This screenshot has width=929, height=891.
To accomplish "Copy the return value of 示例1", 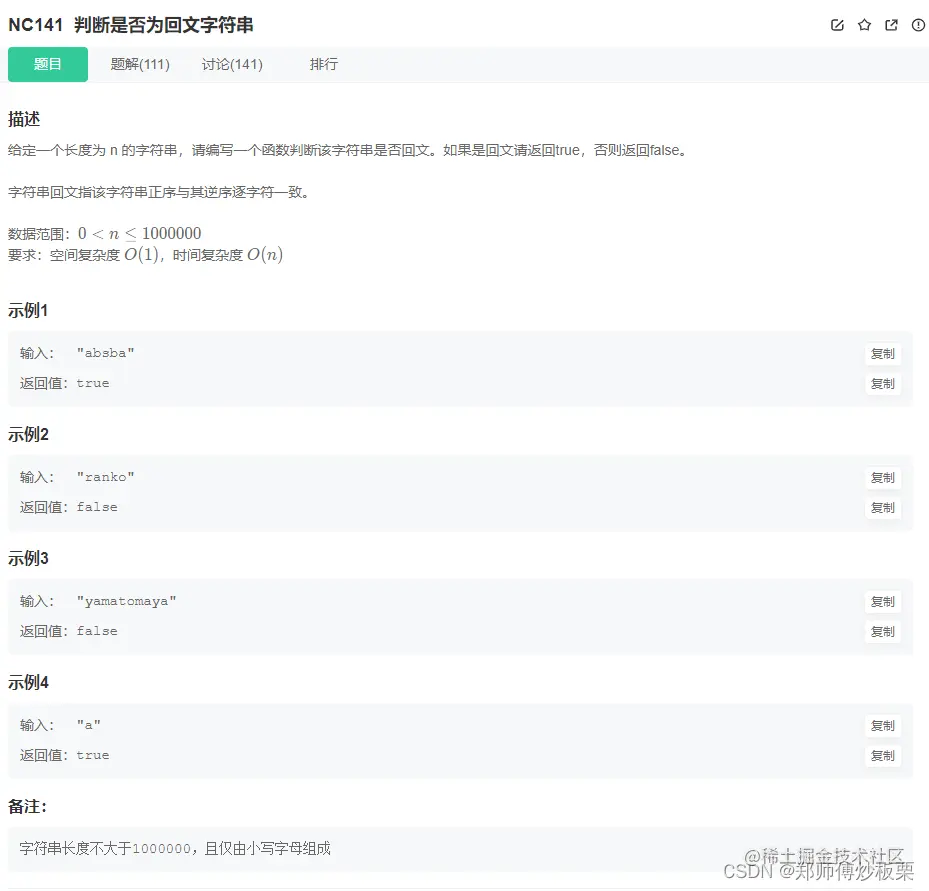I will point(882,383).
